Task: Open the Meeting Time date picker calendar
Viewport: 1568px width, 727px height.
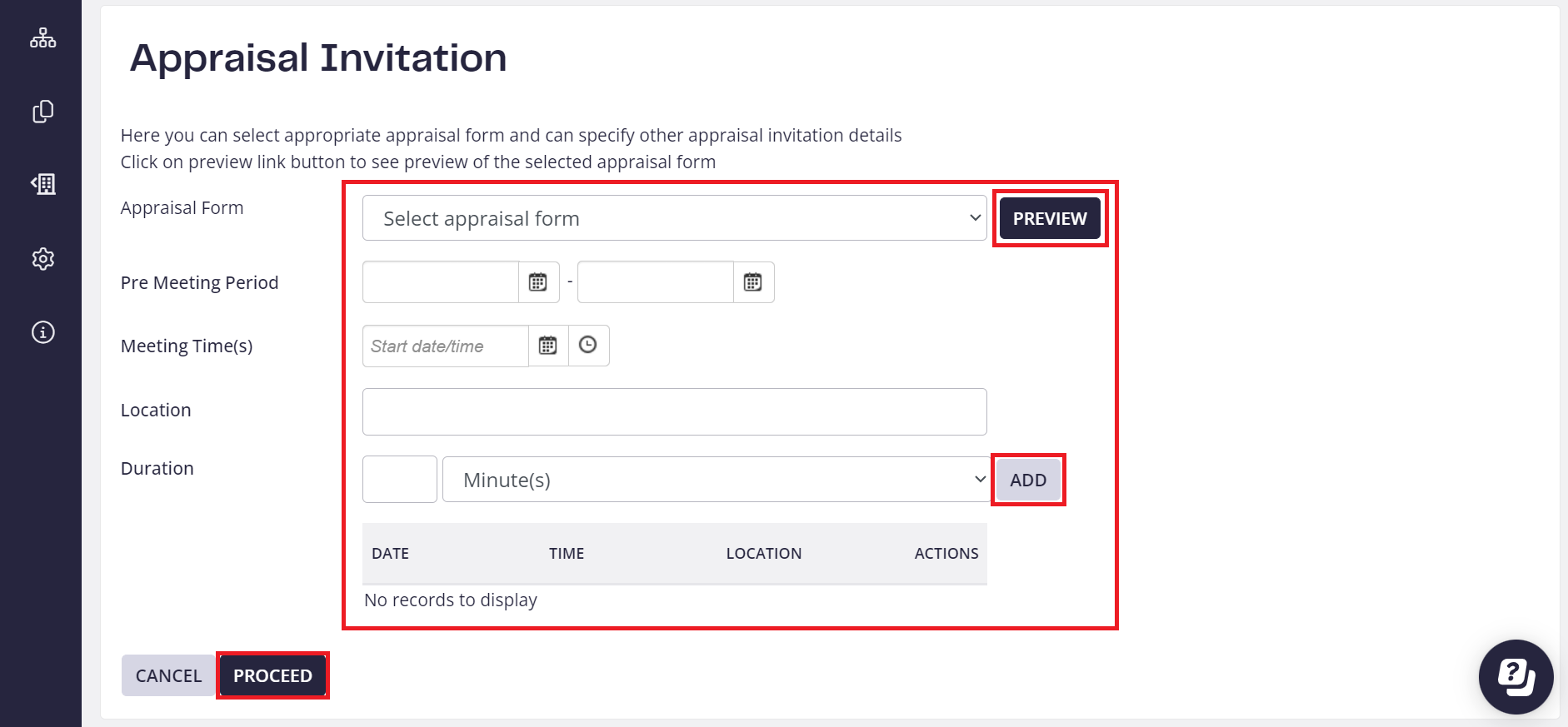Action: pos(547,346)
